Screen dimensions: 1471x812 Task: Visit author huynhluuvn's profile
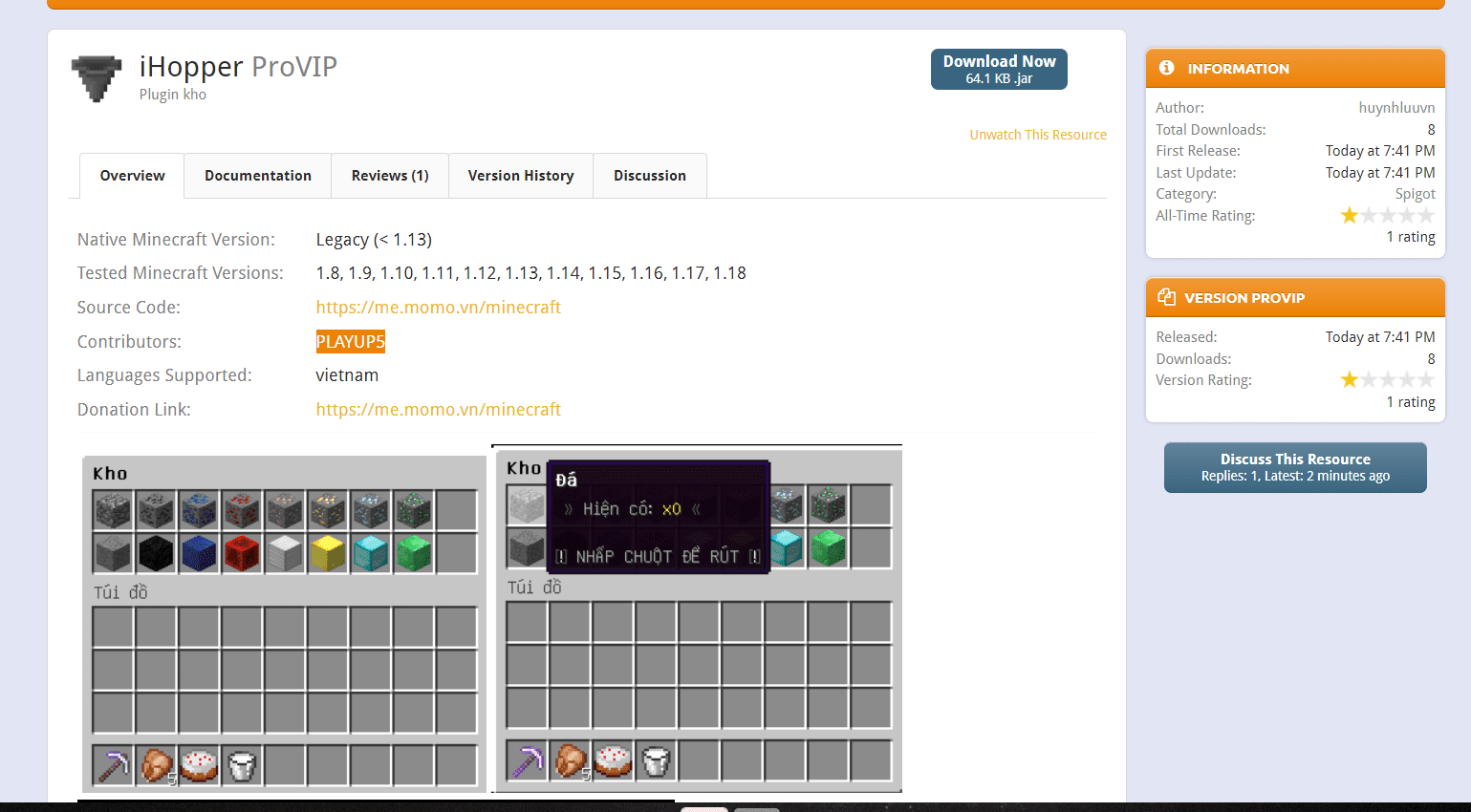[x=1396, y=108]
